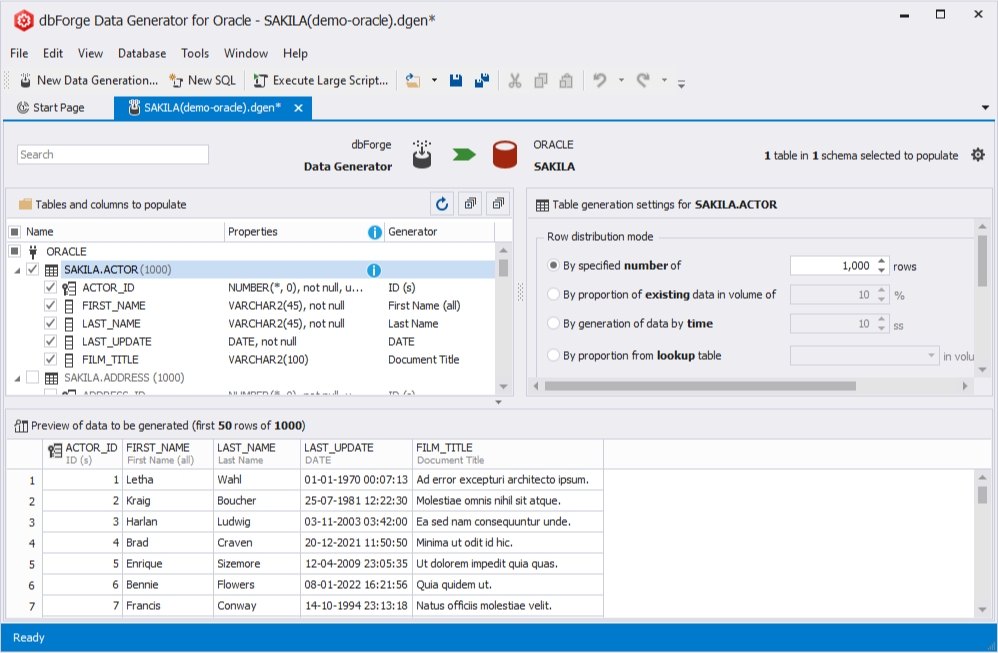Click the dbForge application logo icon

(24, 21)
